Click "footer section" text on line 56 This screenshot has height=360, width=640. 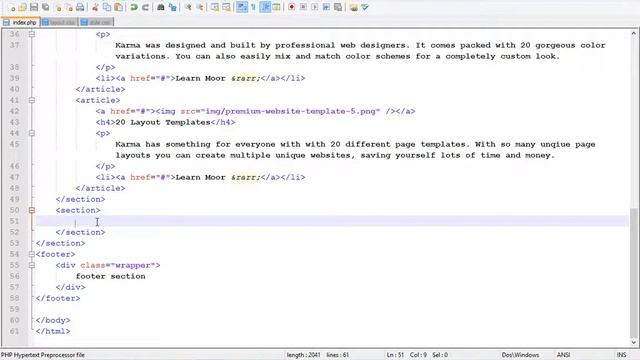tap(111, 277)
